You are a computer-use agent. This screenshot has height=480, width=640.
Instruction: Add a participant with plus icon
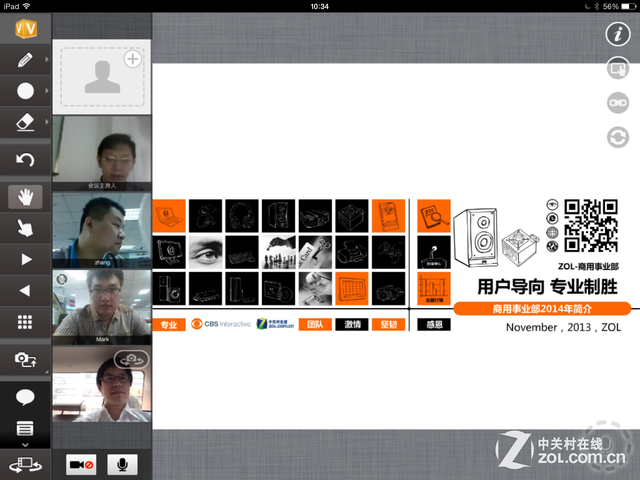[133, 59]
